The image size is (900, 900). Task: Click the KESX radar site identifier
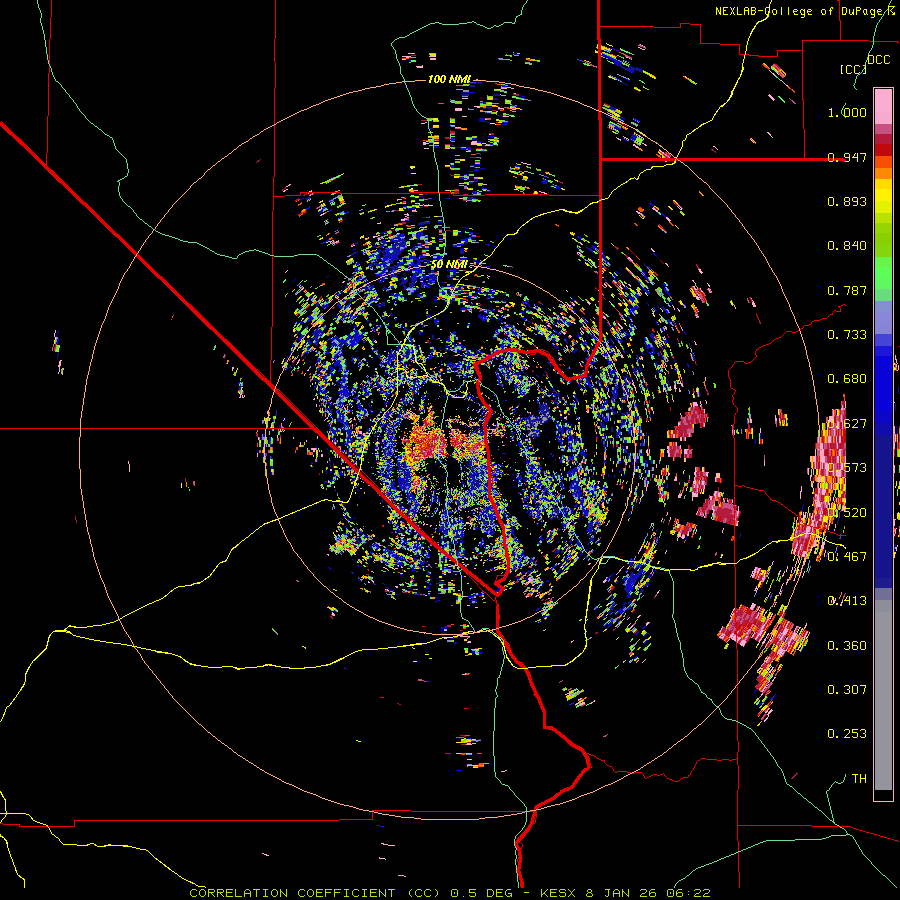(559, 893)
